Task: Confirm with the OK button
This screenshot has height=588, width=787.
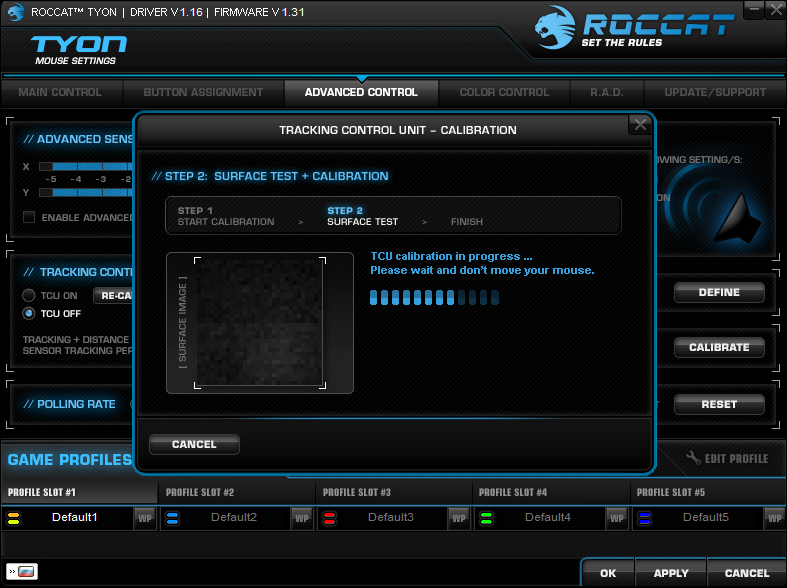Action: tap(608, 573)
